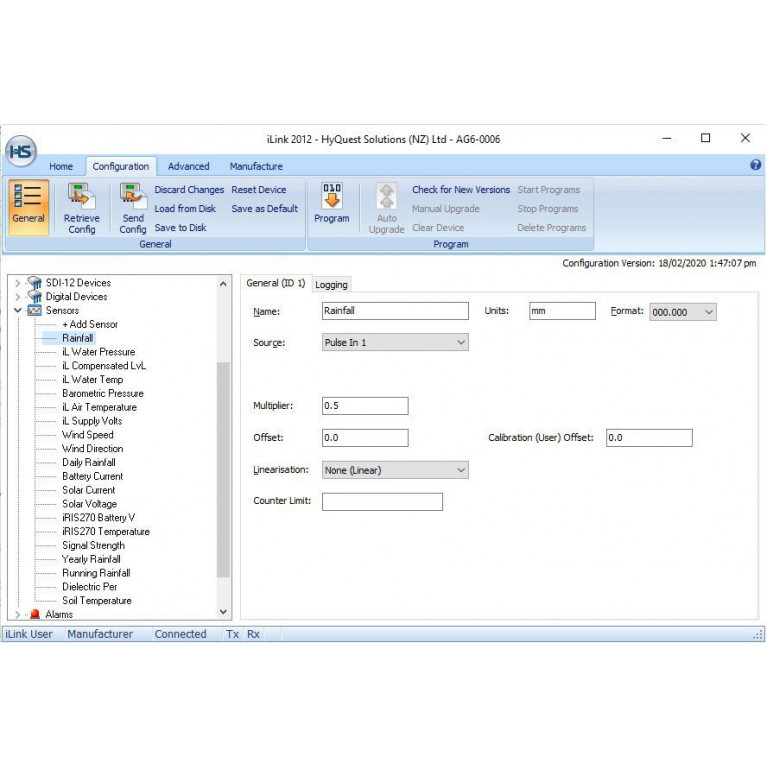Click Start Programs
The width and height of the screenshot is (767, 767).
point(549,190)
